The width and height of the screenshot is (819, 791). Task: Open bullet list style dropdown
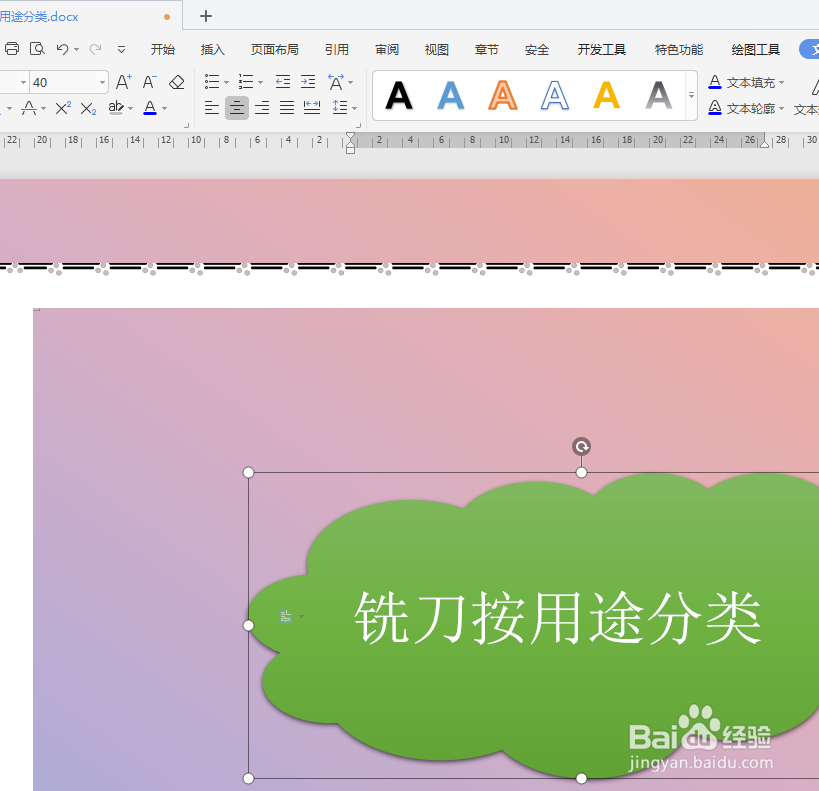[226, 83]
